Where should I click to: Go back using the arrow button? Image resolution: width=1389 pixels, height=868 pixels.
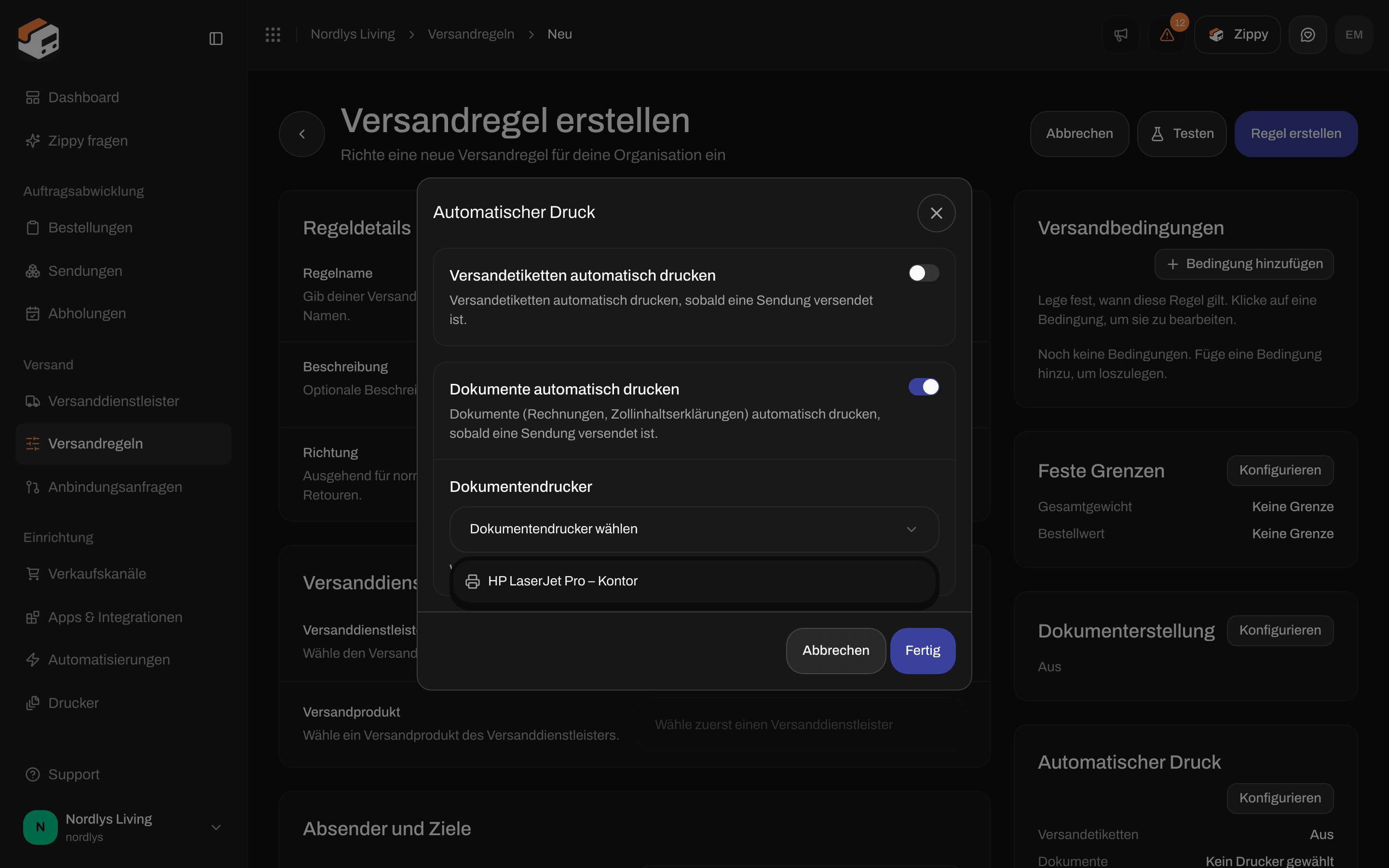pos(302,134)
